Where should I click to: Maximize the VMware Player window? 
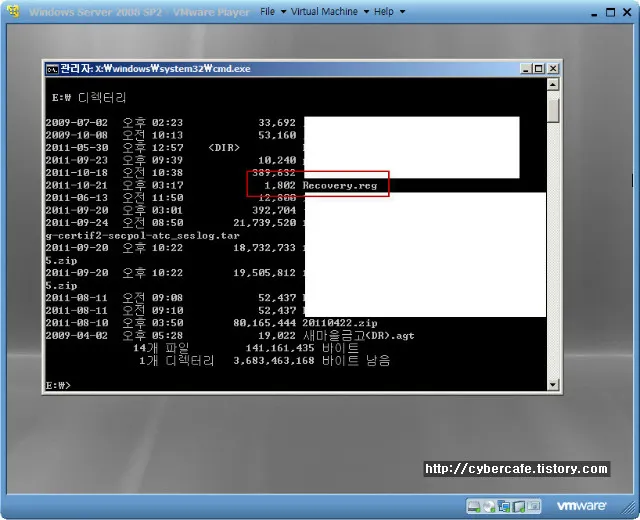(x=610, y=13)
